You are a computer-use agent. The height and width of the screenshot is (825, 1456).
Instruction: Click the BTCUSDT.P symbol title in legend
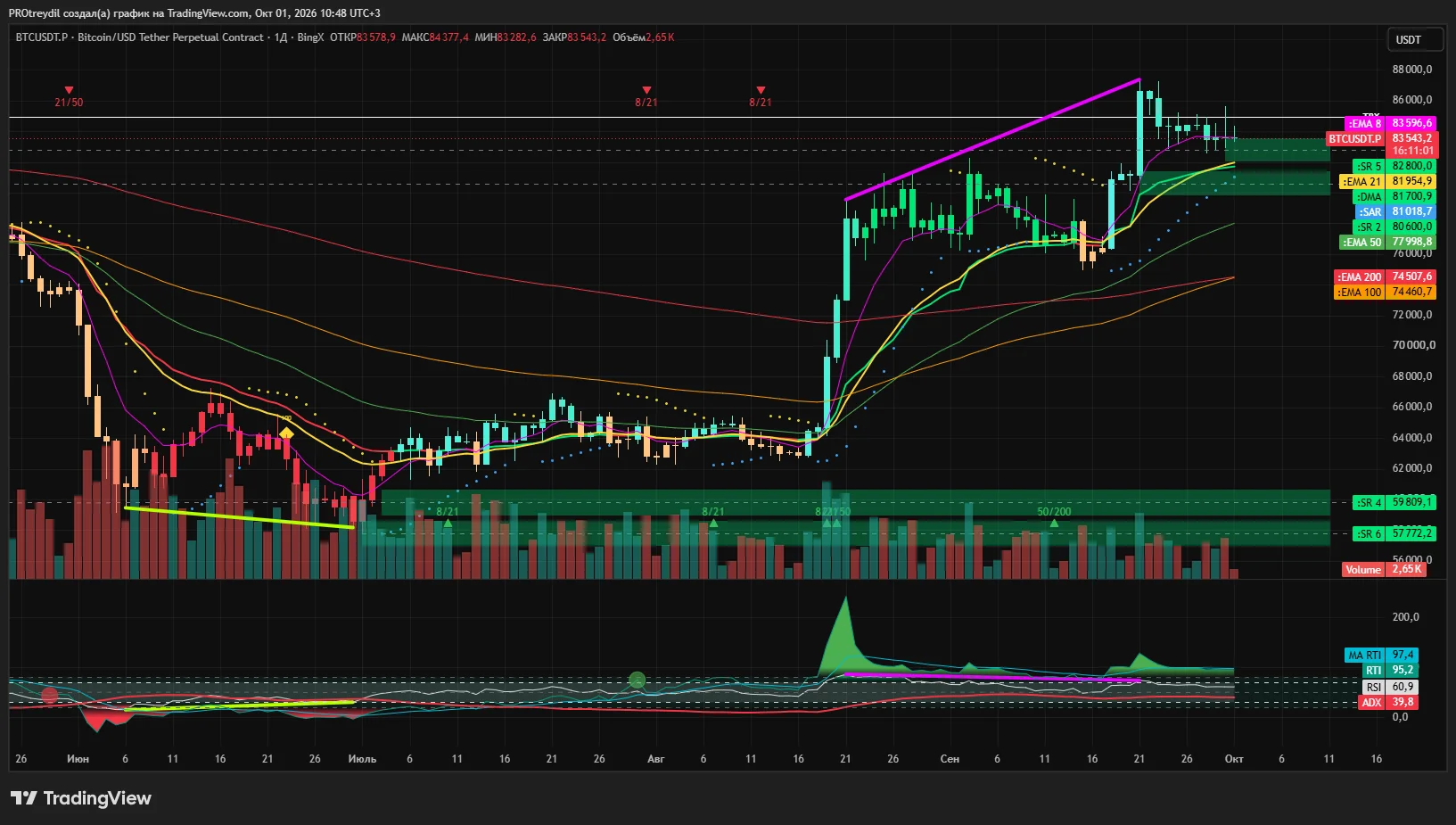click(x=42, y=37)
